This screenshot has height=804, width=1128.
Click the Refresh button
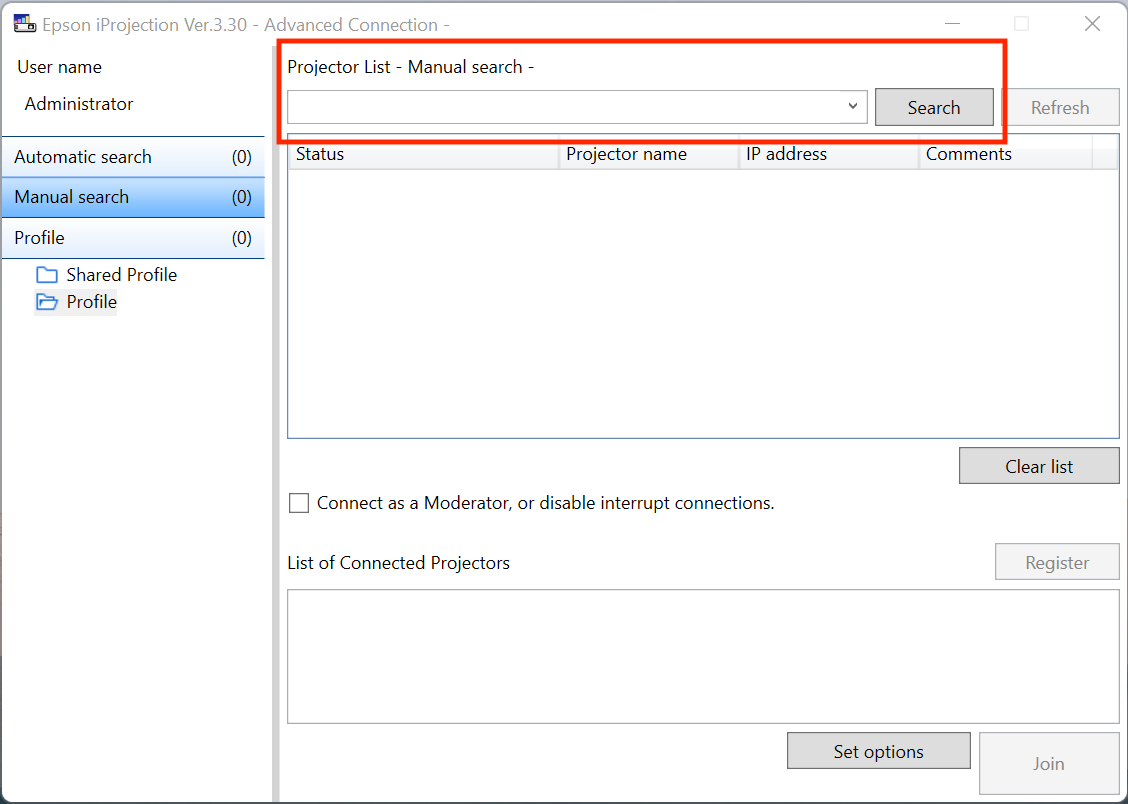pyautogui.click(x=1060, y=107)
